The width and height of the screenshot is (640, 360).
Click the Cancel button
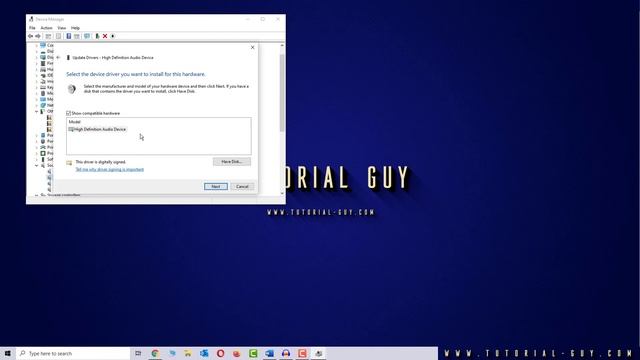(x=242, y=187)
